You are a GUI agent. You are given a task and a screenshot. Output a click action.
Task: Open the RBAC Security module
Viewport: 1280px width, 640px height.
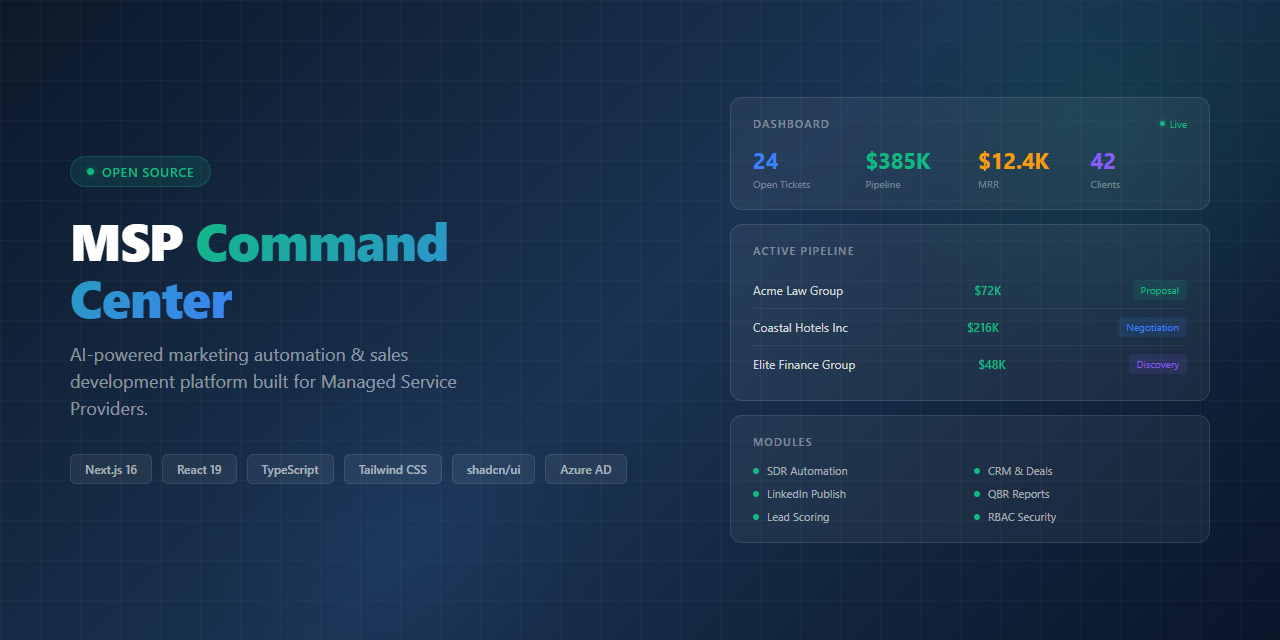(1015, 517)
